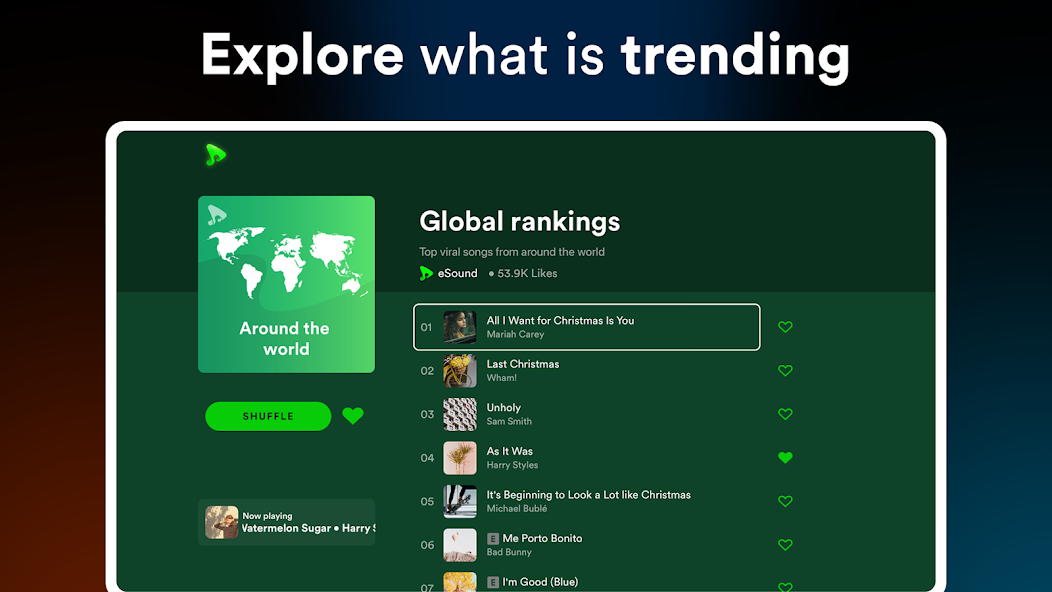Open the Around the world playlist cover

[286, 284]
